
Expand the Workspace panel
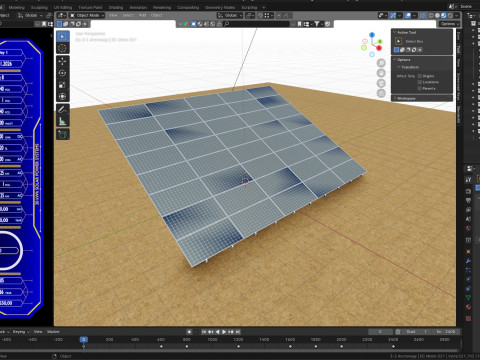pos(395,98)
